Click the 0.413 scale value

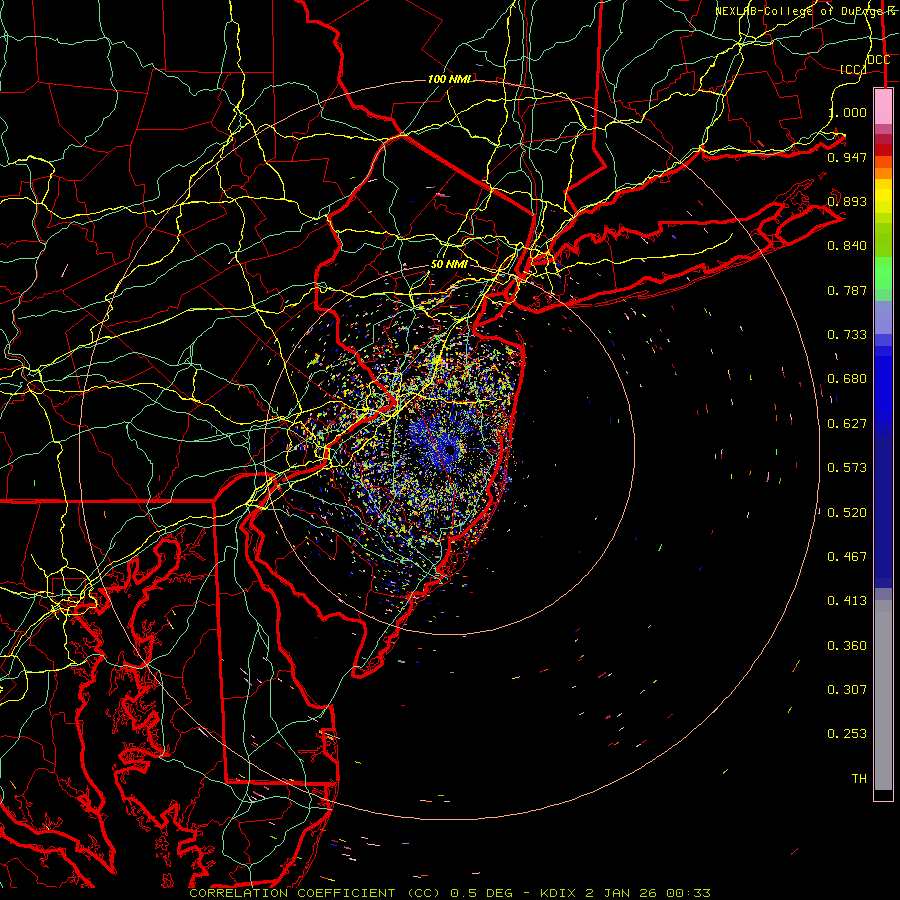pos(847,601)
